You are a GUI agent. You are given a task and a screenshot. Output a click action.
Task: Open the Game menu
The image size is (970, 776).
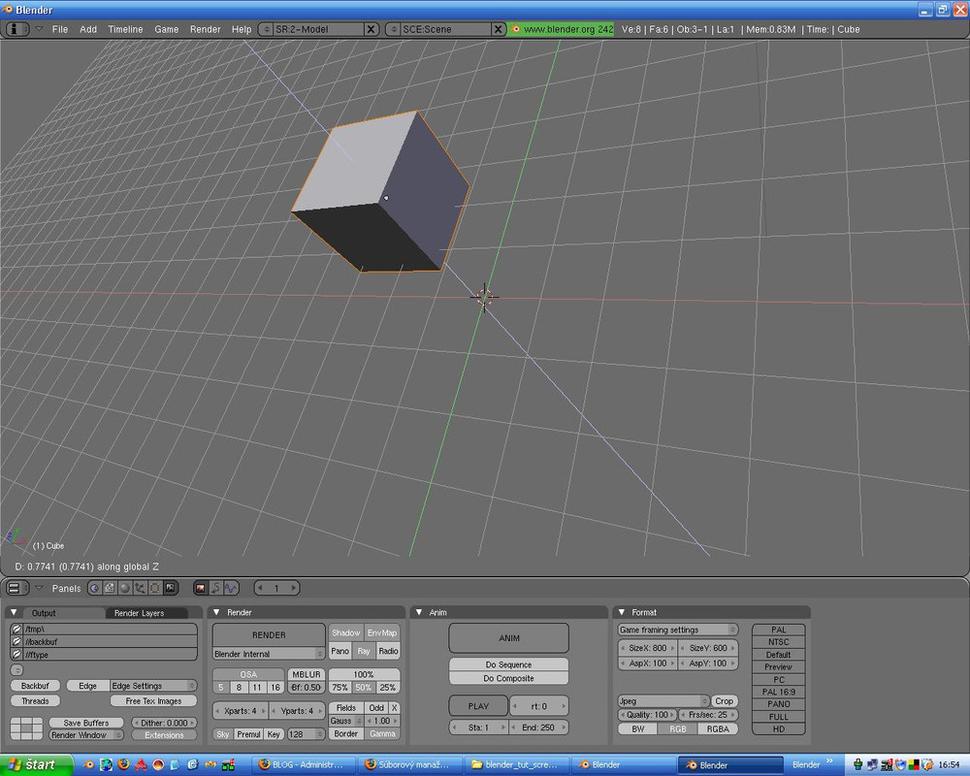(166, 29)
